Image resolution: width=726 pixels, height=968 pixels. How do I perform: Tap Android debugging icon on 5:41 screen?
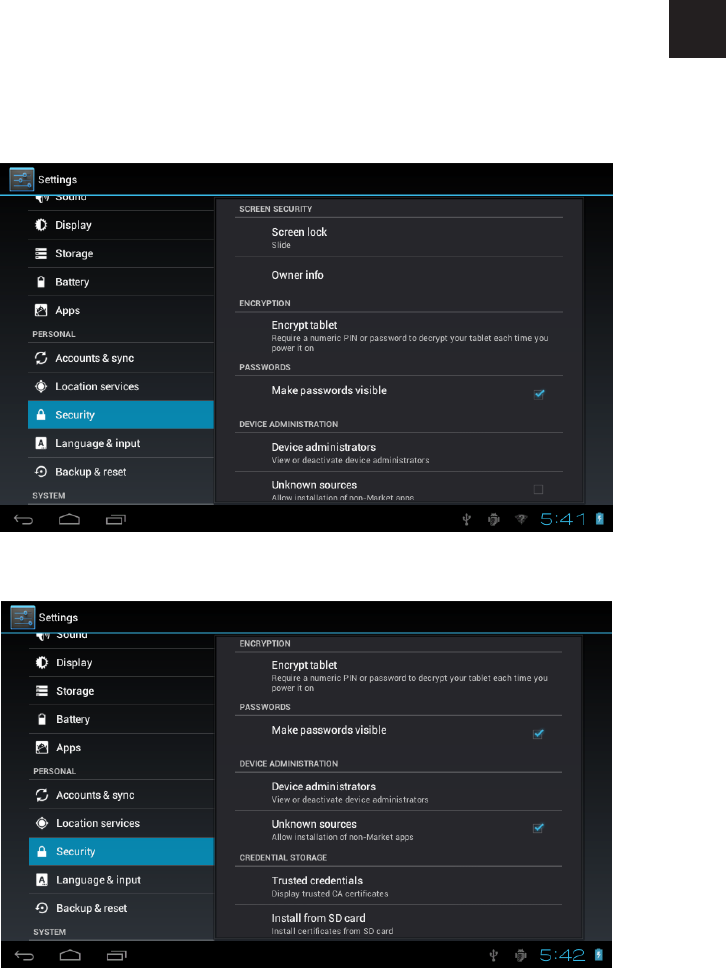coord(494,519)
